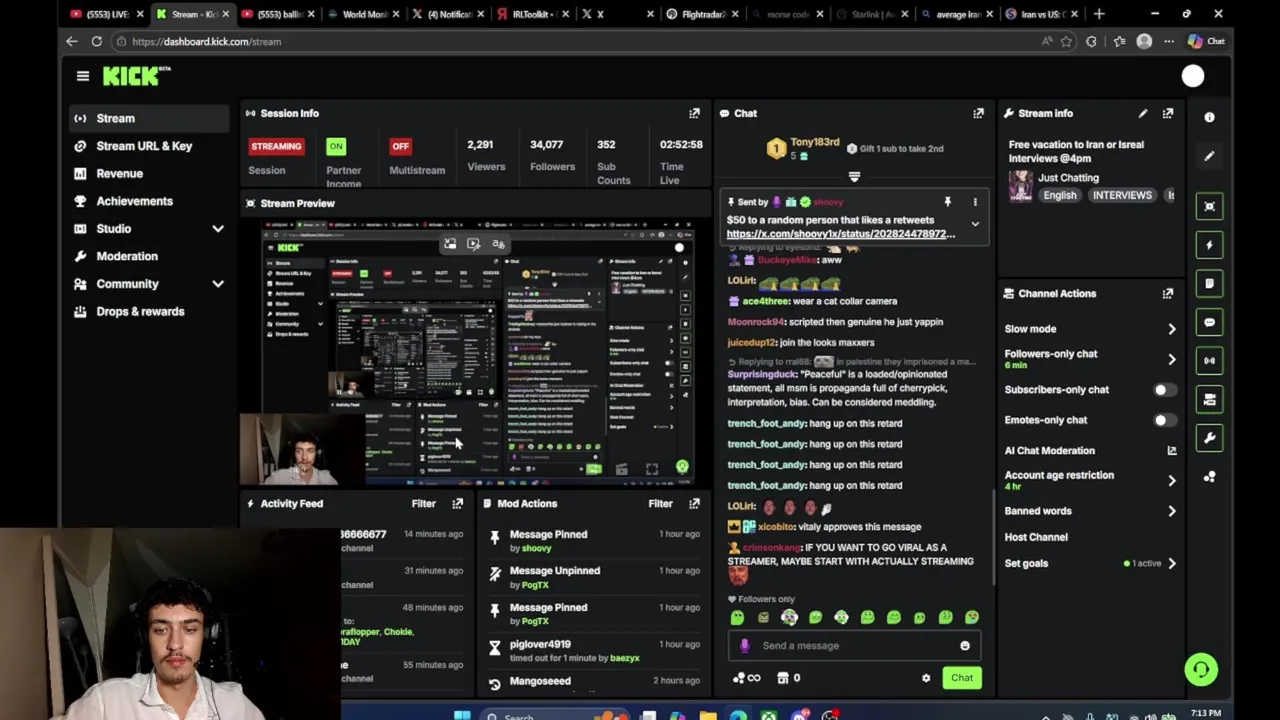Click the speech bubble icon in right sidebar

click(x=1209, y=323)
